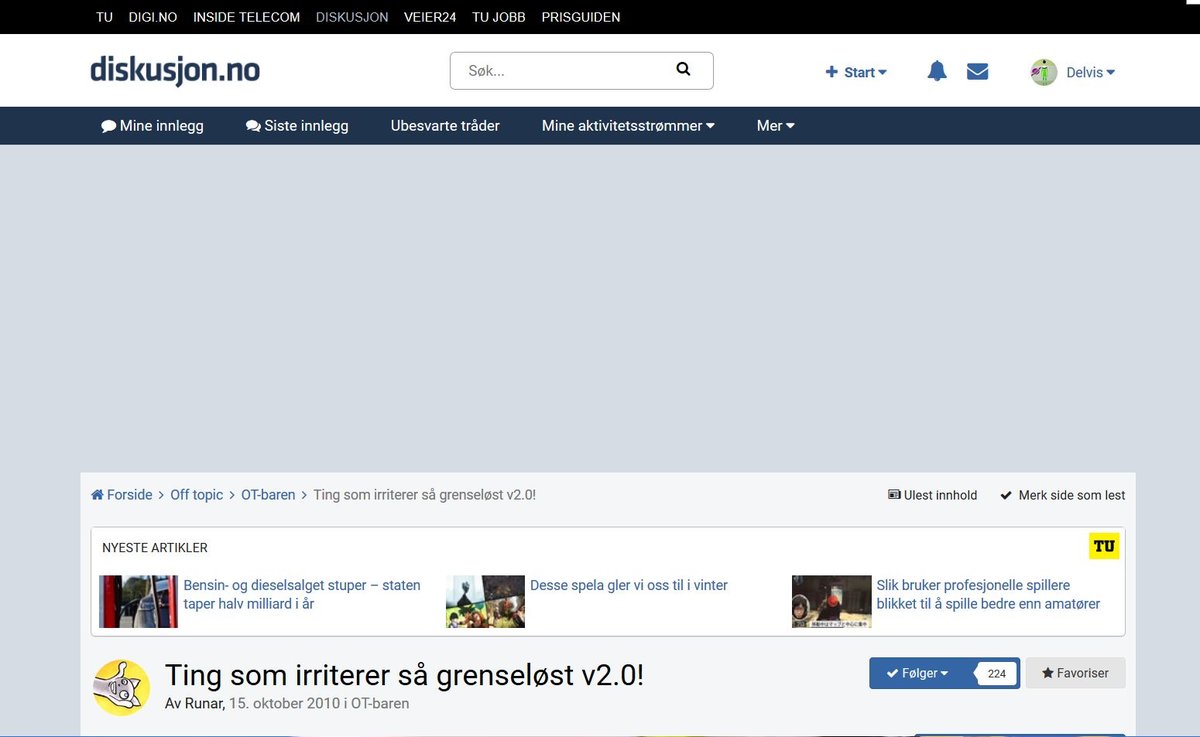Click the 224 followers count
This screenshot has height=737, width=1200.
(x=996, y=673)
